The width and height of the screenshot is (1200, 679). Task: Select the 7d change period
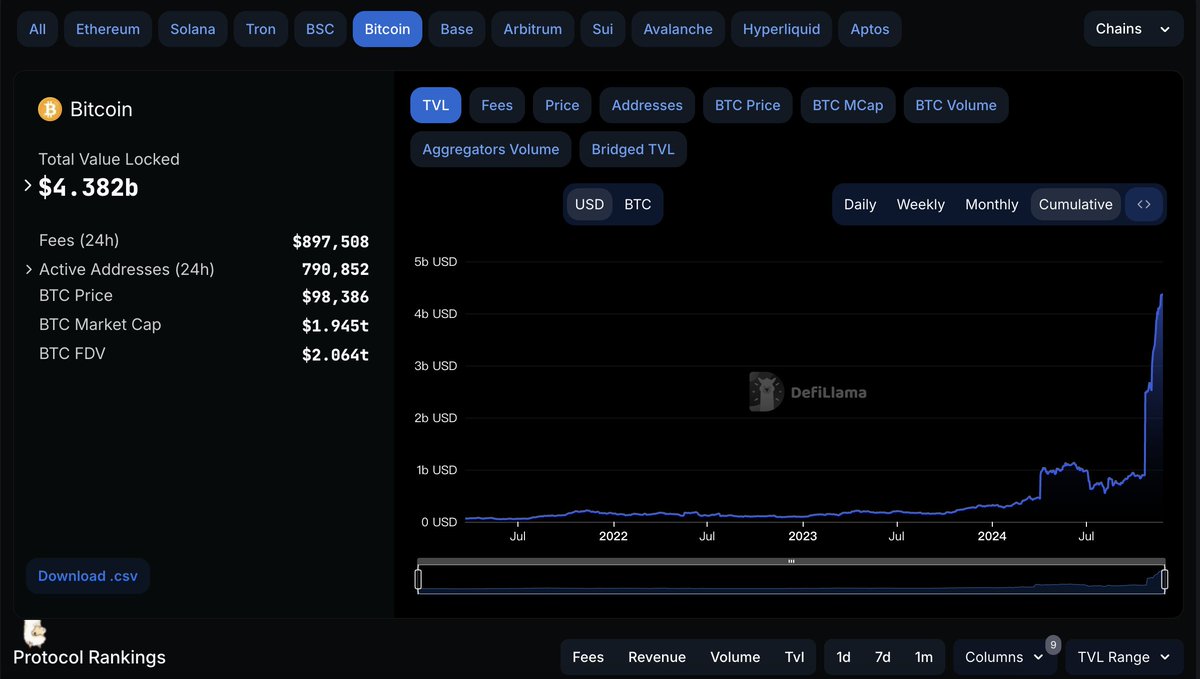pyautogui.click(x=883, y=657)
